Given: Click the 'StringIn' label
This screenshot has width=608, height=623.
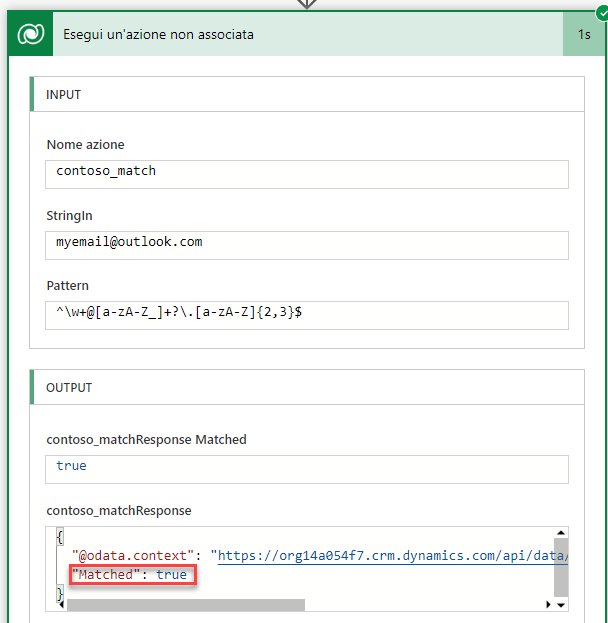Looking at the screenshot, I should (69, 215).
